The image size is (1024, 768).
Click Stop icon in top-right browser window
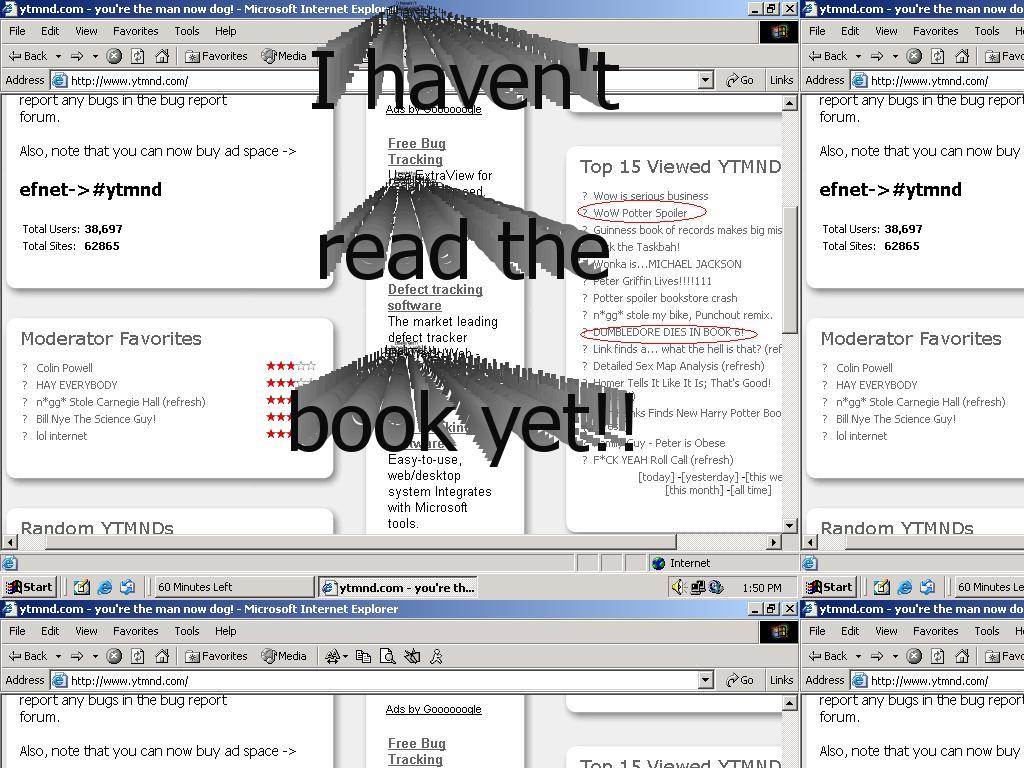coord(914,56)
